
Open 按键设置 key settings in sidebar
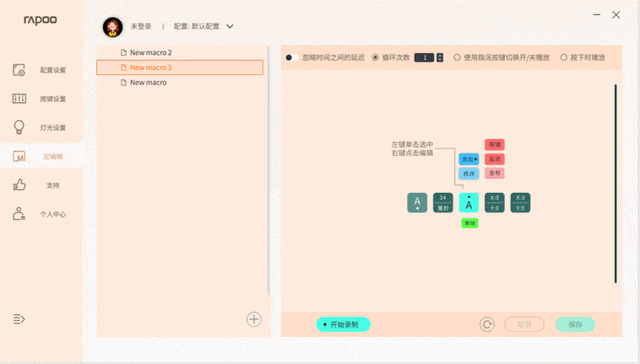pyautogui.click(x=41, y=99)
